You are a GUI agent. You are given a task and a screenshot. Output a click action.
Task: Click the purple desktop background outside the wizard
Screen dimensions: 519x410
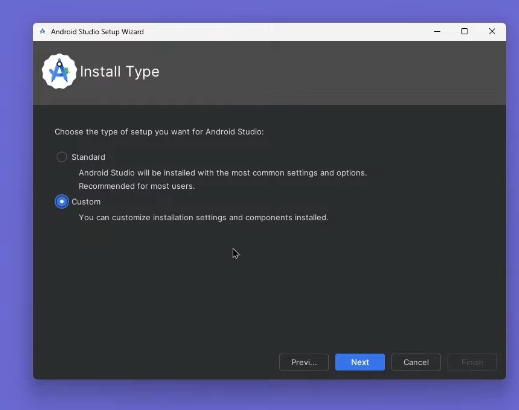coord(16,200)
